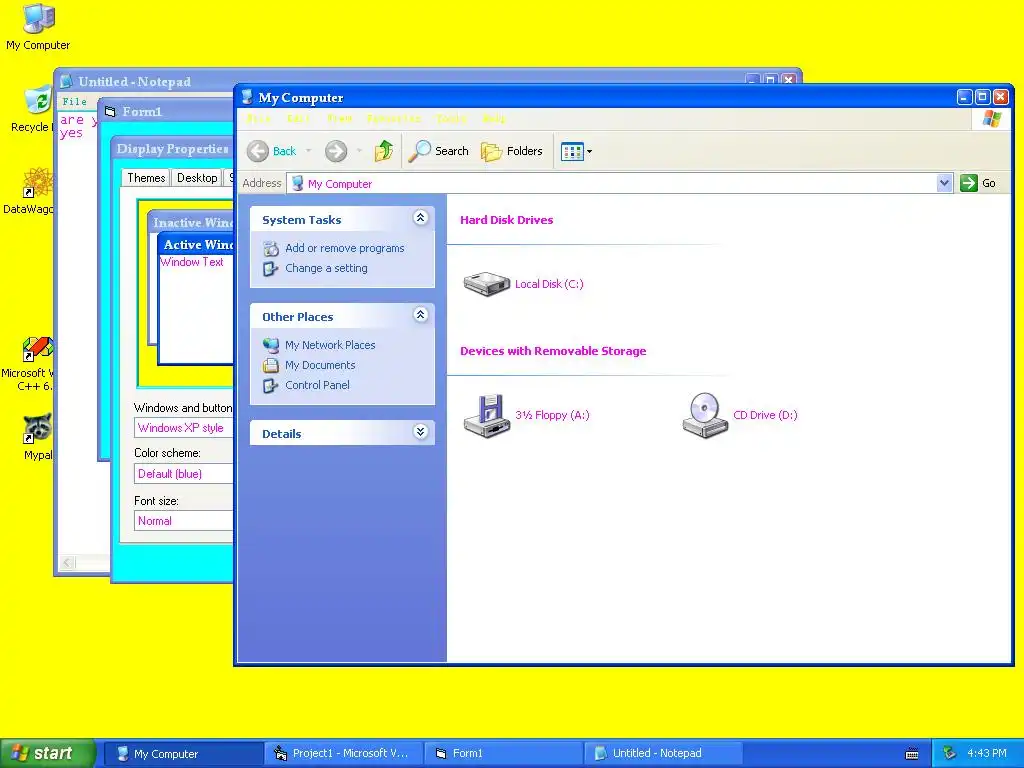Switch to Untitled - Notepad taskbar button

coord(662,754)
